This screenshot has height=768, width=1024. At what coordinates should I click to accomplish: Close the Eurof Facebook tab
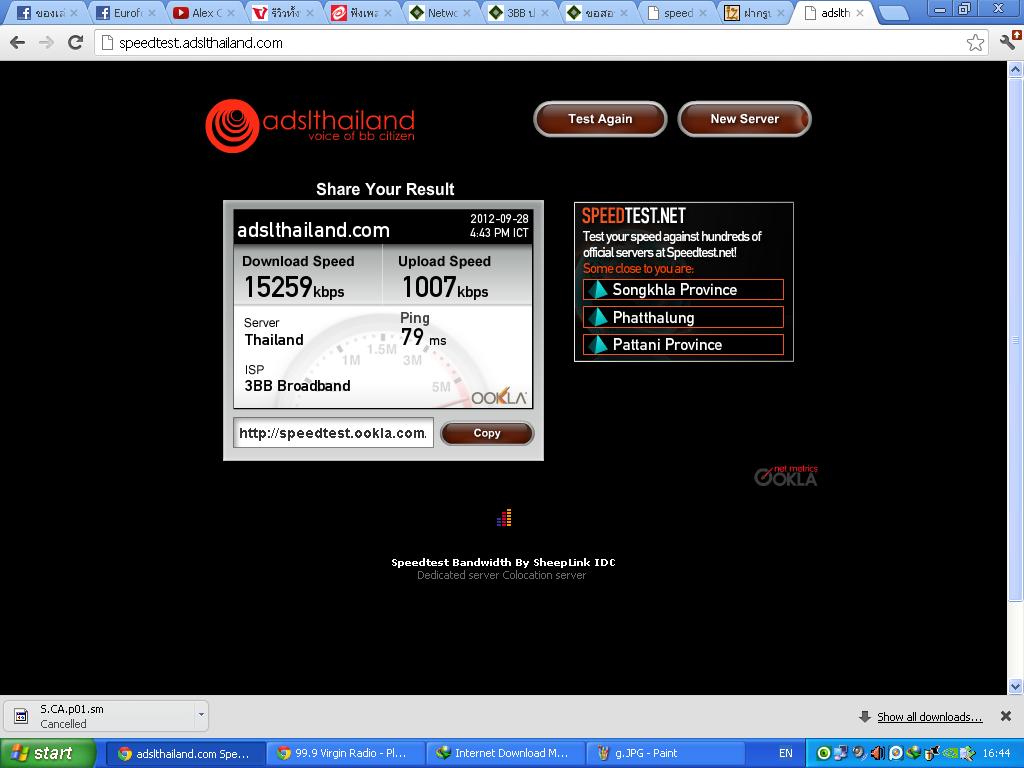point(152,12)
